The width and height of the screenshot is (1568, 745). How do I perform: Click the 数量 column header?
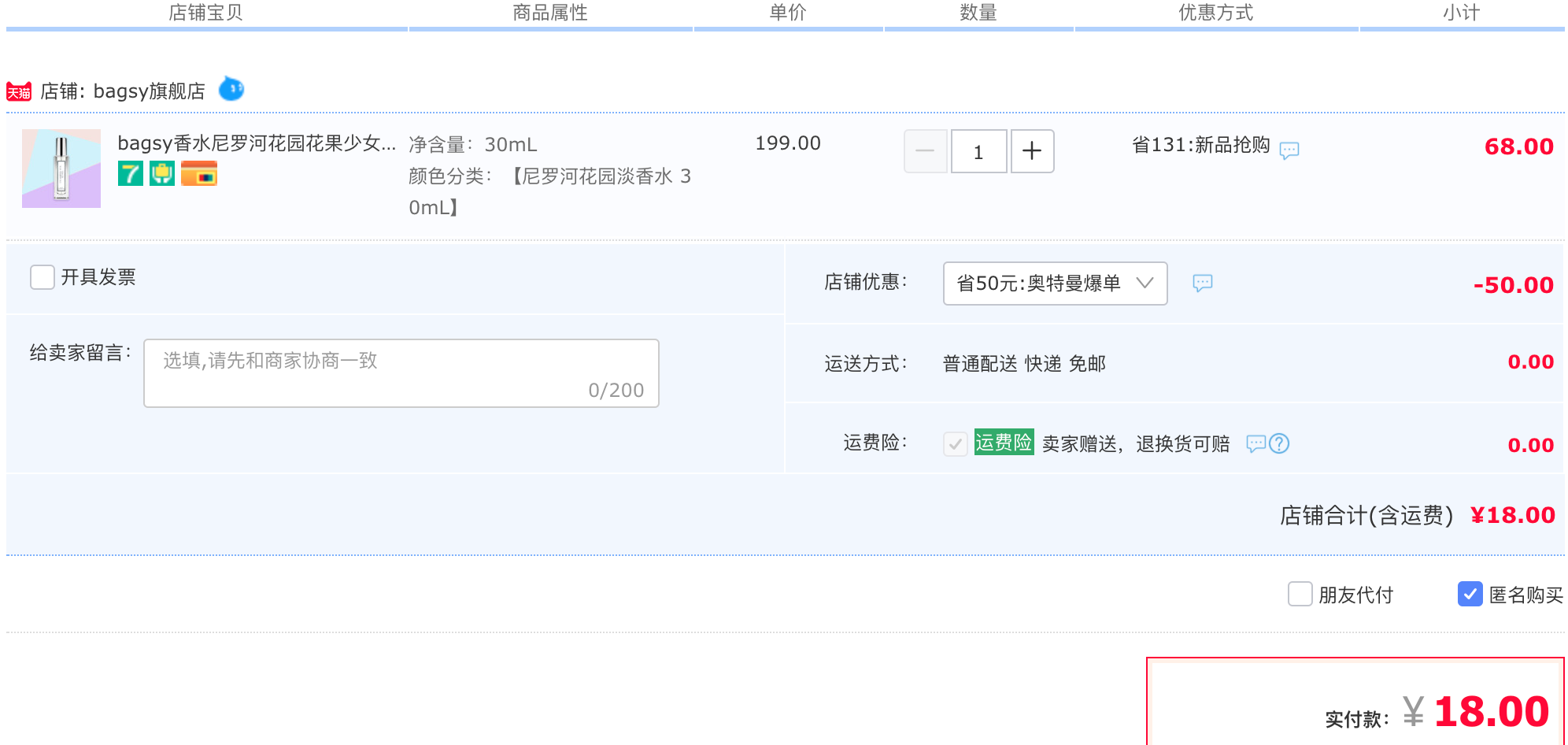pos(978,13)
